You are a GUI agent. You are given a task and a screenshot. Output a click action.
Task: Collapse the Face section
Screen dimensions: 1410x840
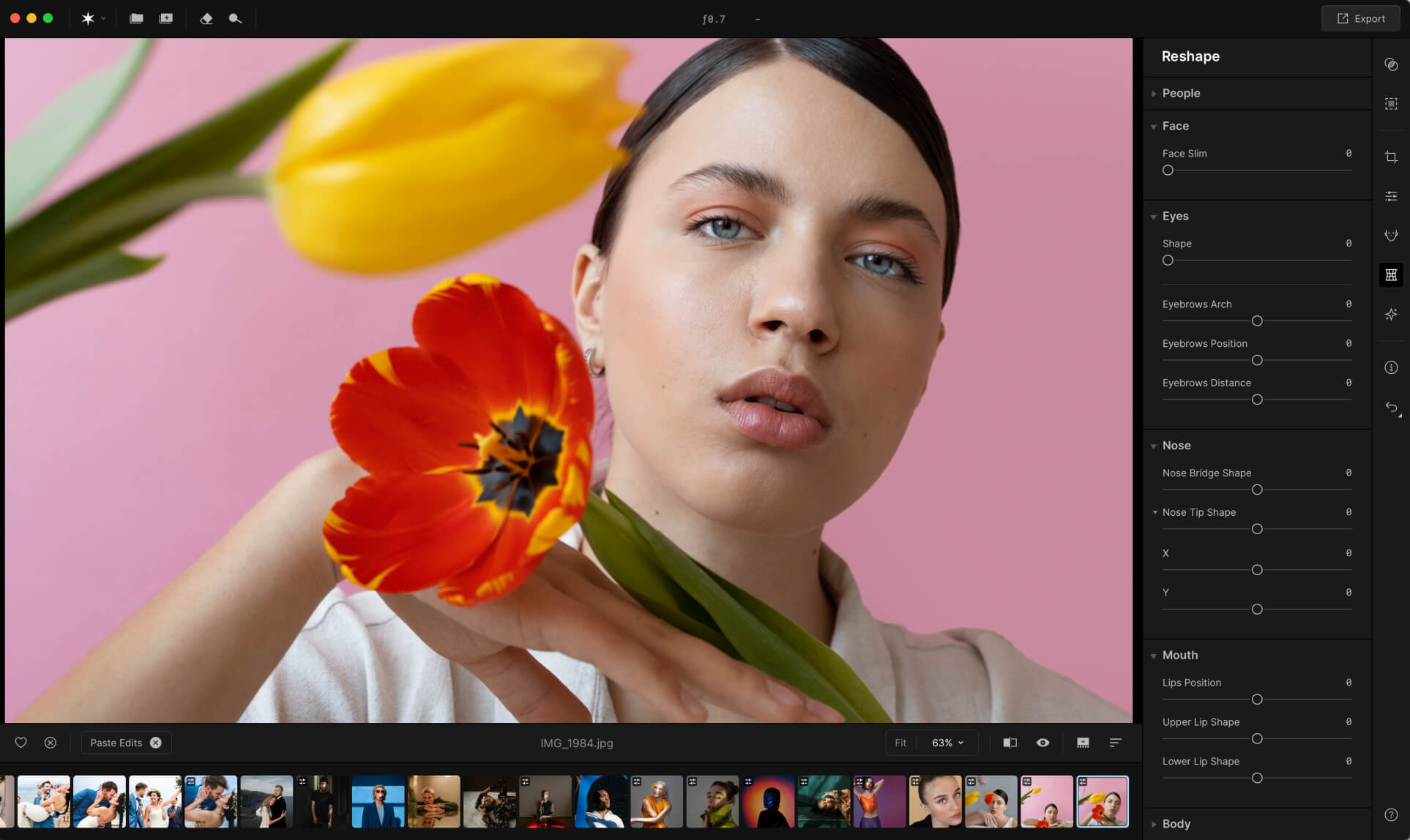pos(1154,127)
